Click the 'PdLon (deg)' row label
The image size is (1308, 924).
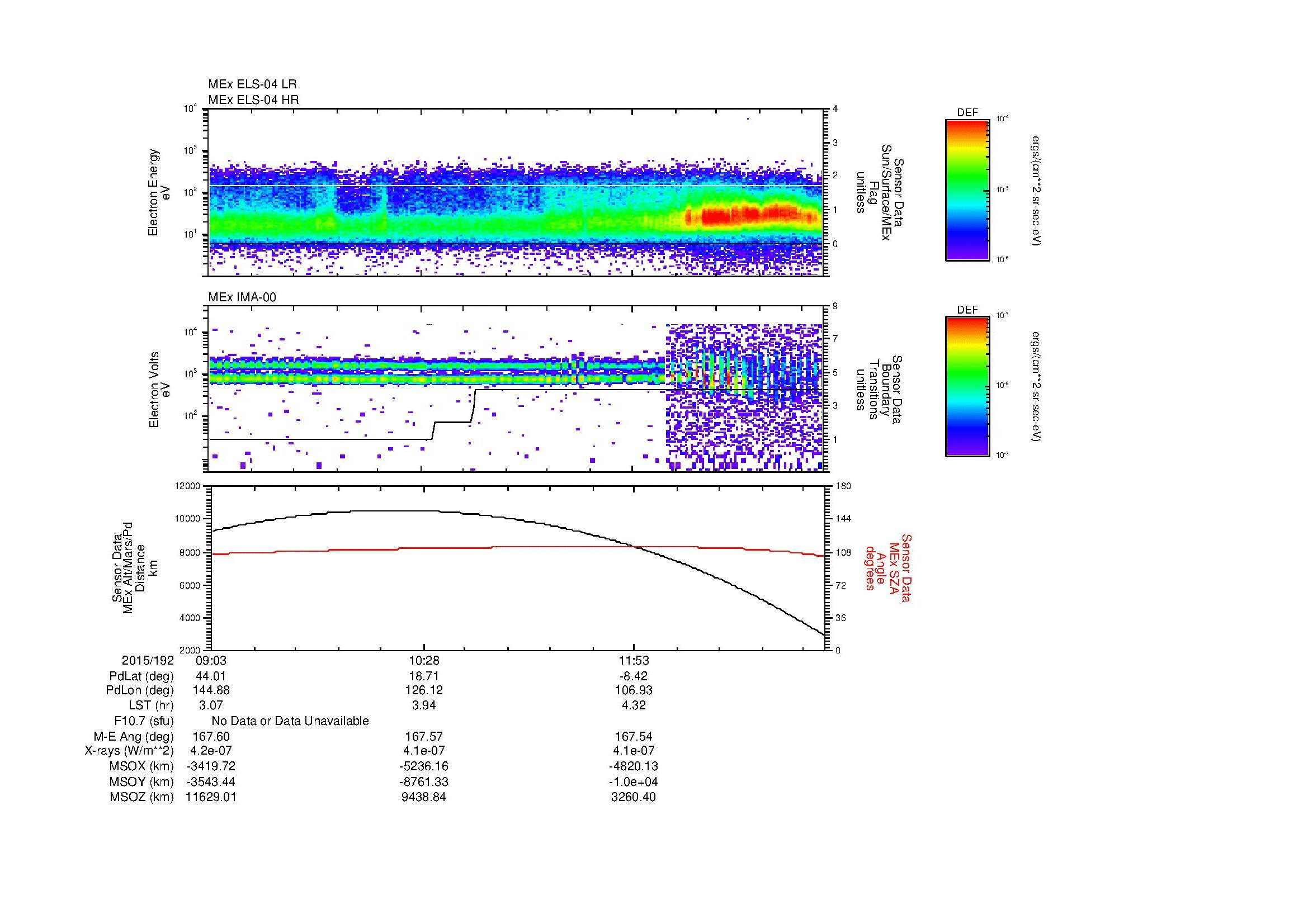point(140,690)
